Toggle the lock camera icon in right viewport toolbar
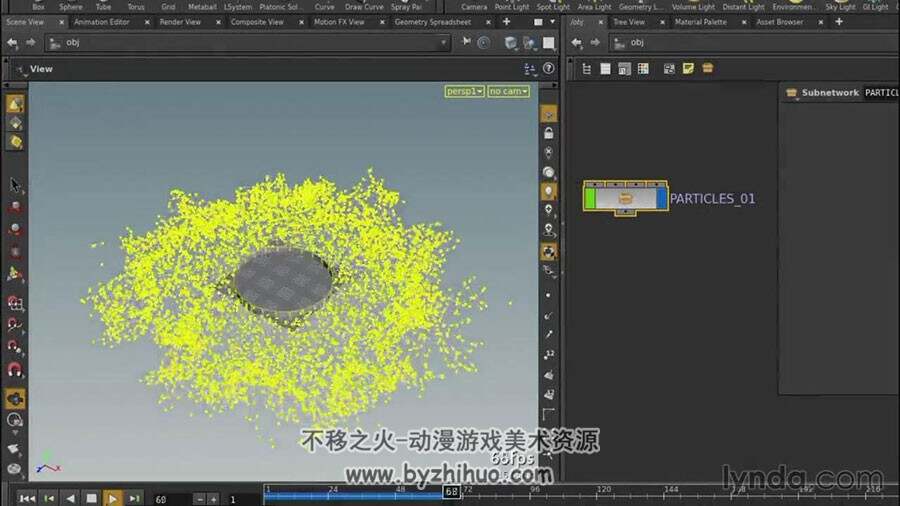The height and width of the screenshot is (506, 900). coord(549,133)
